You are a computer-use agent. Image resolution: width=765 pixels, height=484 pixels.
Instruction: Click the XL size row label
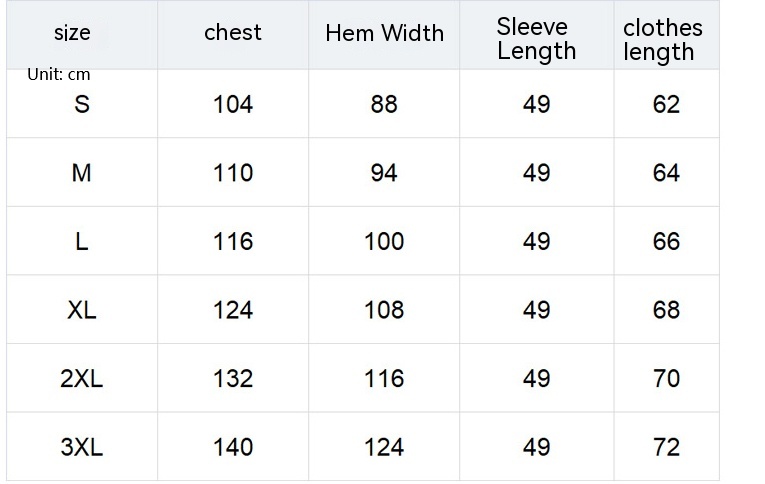(x=82, y=310)
